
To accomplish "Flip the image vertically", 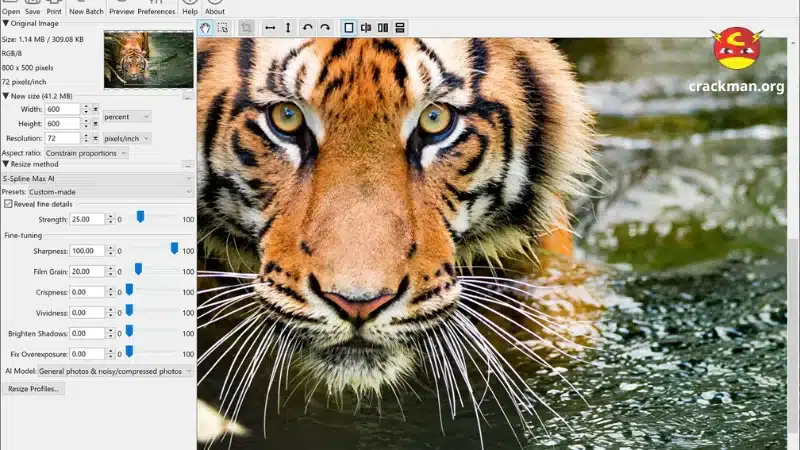I will [288, 28].
